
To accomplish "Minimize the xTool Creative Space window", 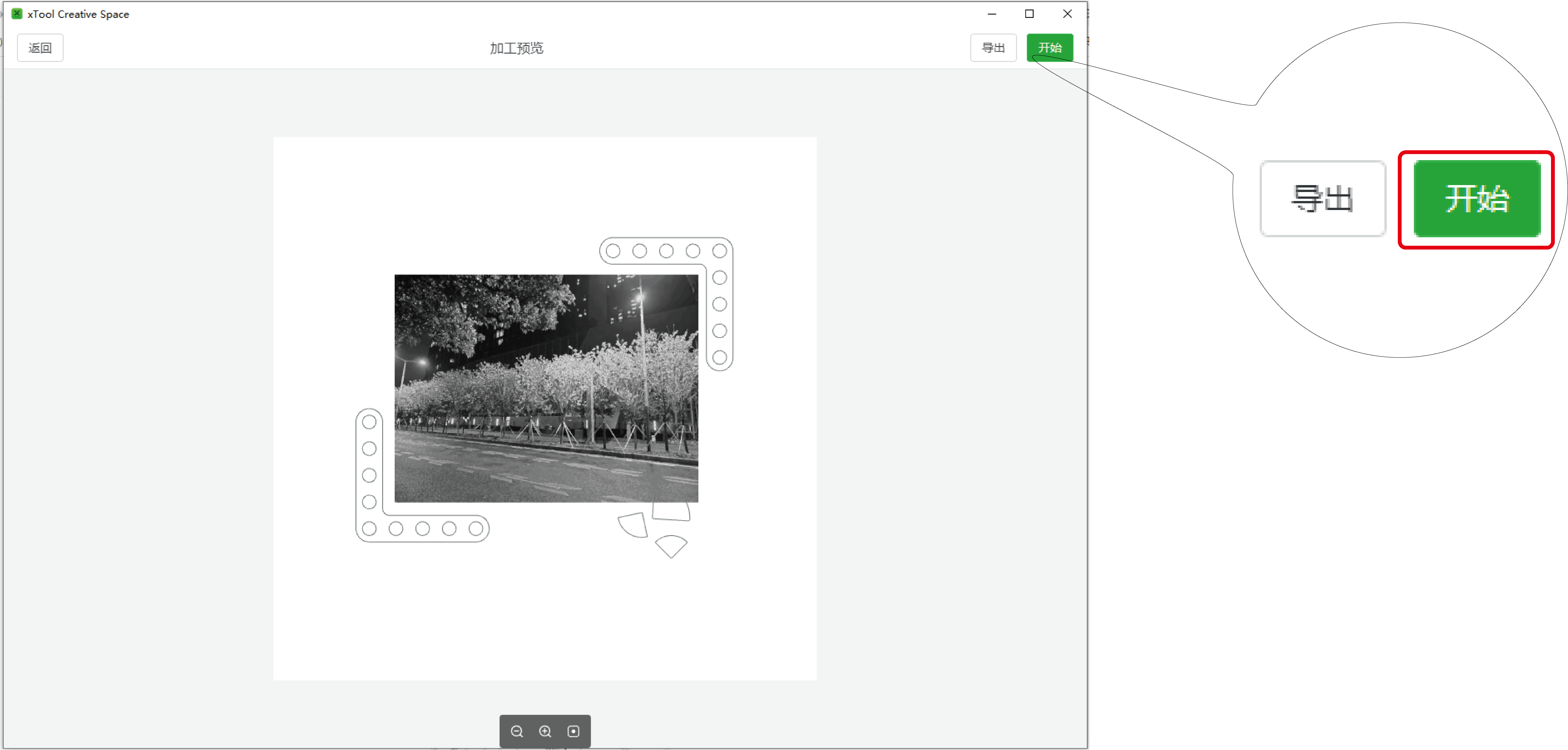I will coord(991,14).
